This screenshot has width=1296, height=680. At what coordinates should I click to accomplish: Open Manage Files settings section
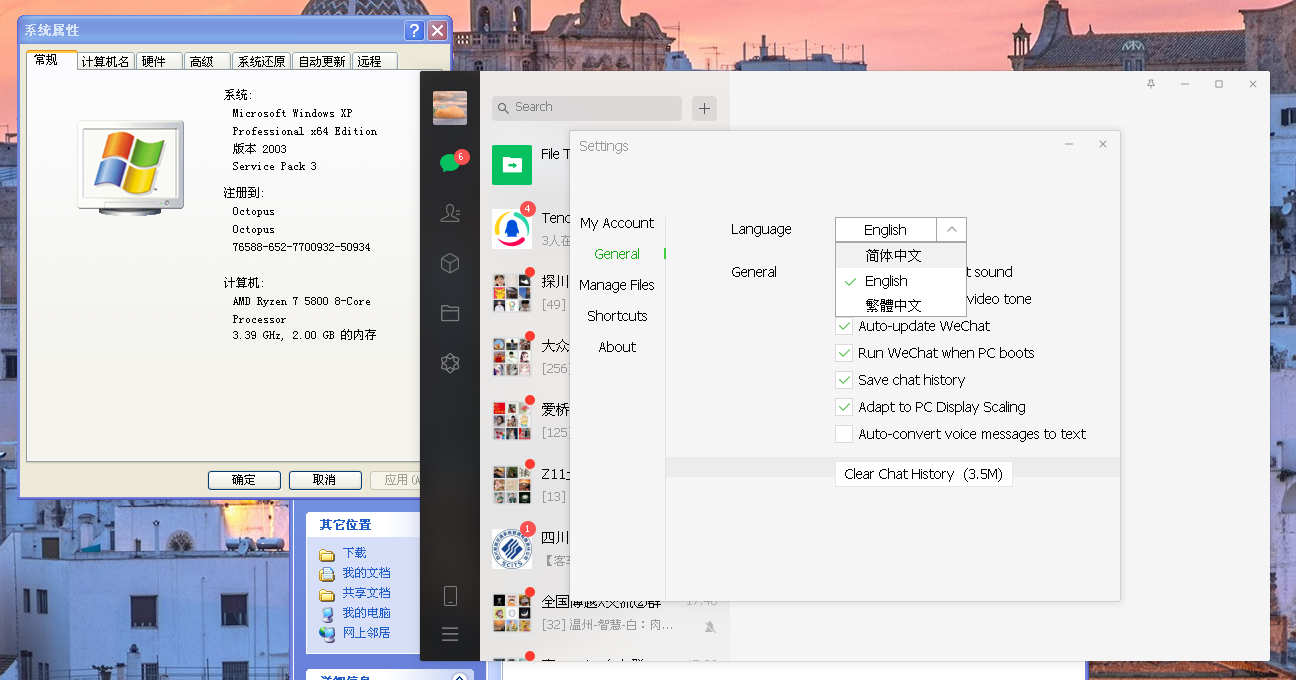tap(617, 285)
